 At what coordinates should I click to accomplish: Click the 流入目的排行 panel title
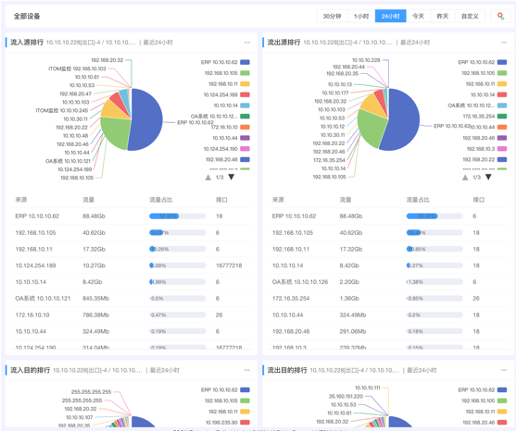(30, 370)
